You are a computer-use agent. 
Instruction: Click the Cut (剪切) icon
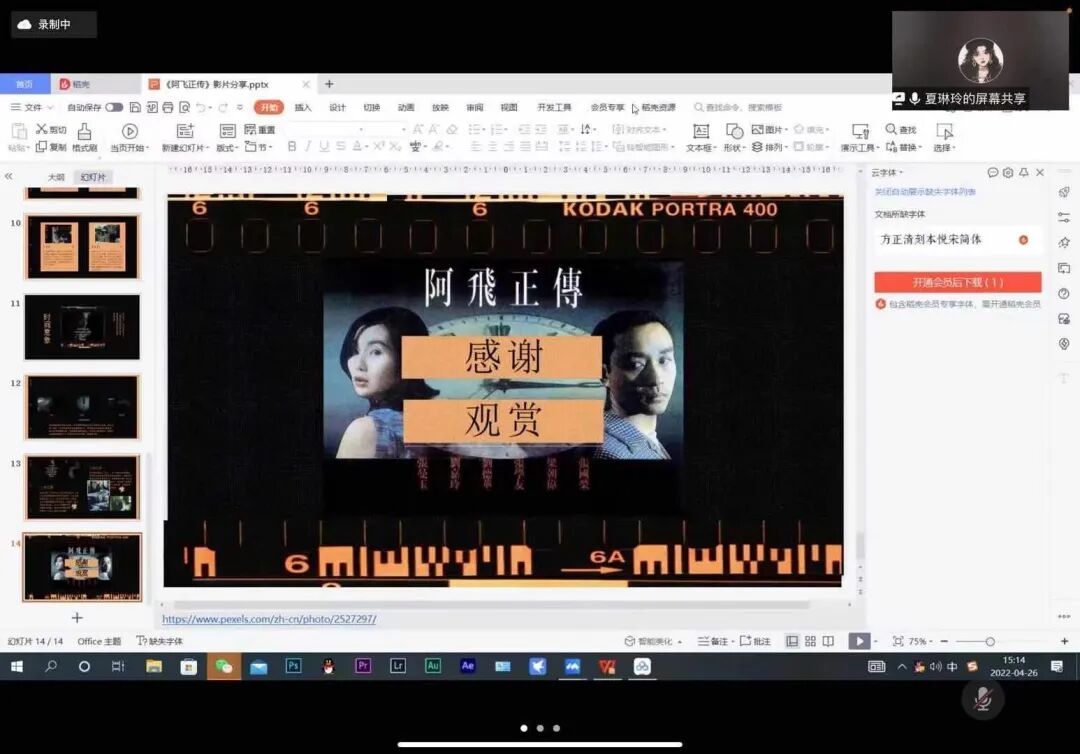(48, 130)
